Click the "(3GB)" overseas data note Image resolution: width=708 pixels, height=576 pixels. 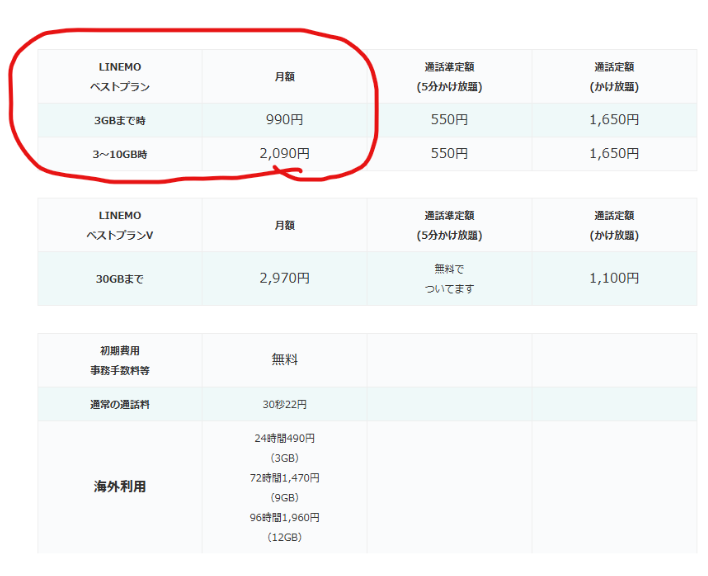tap(284, 458)
